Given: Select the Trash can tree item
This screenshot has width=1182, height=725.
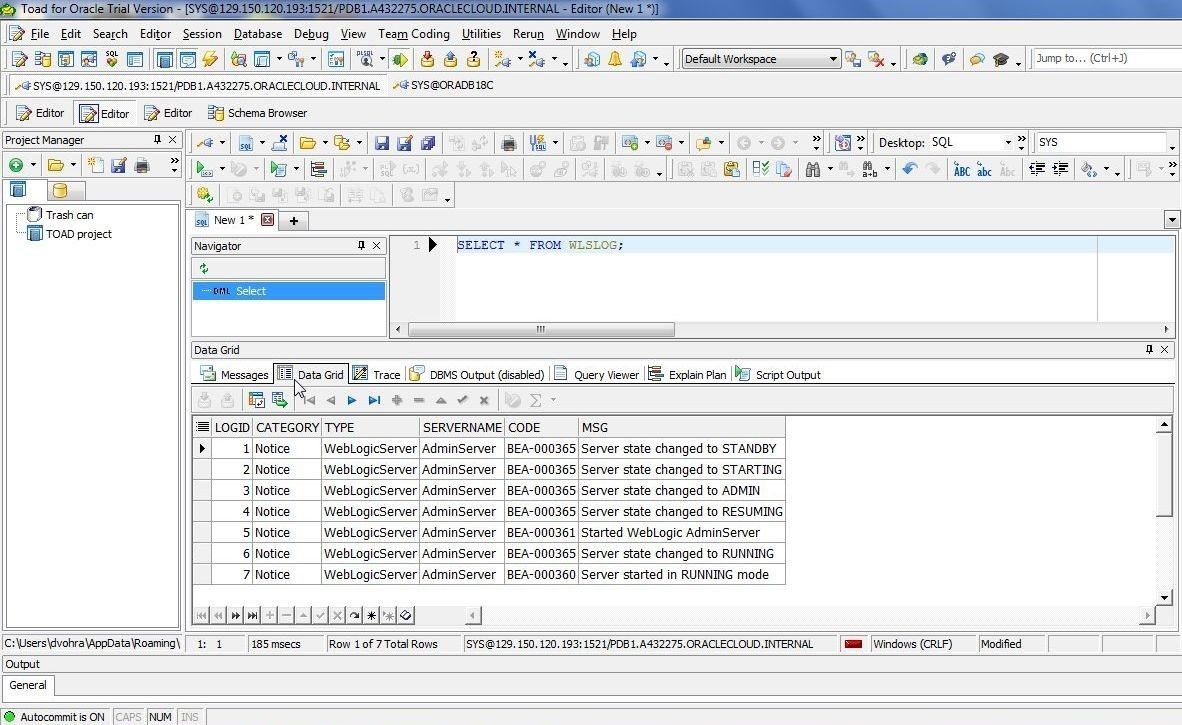Looking at the screenshot, I should pyautogui.click(x=60, y=215).
